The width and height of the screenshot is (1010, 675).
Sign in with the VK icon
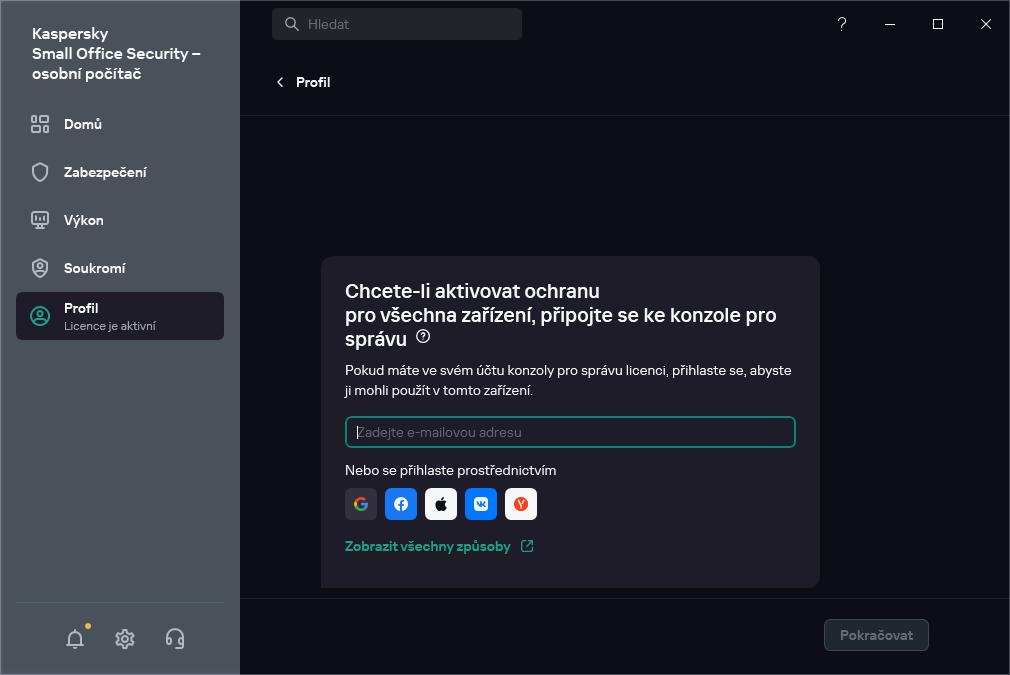(481, 504)
